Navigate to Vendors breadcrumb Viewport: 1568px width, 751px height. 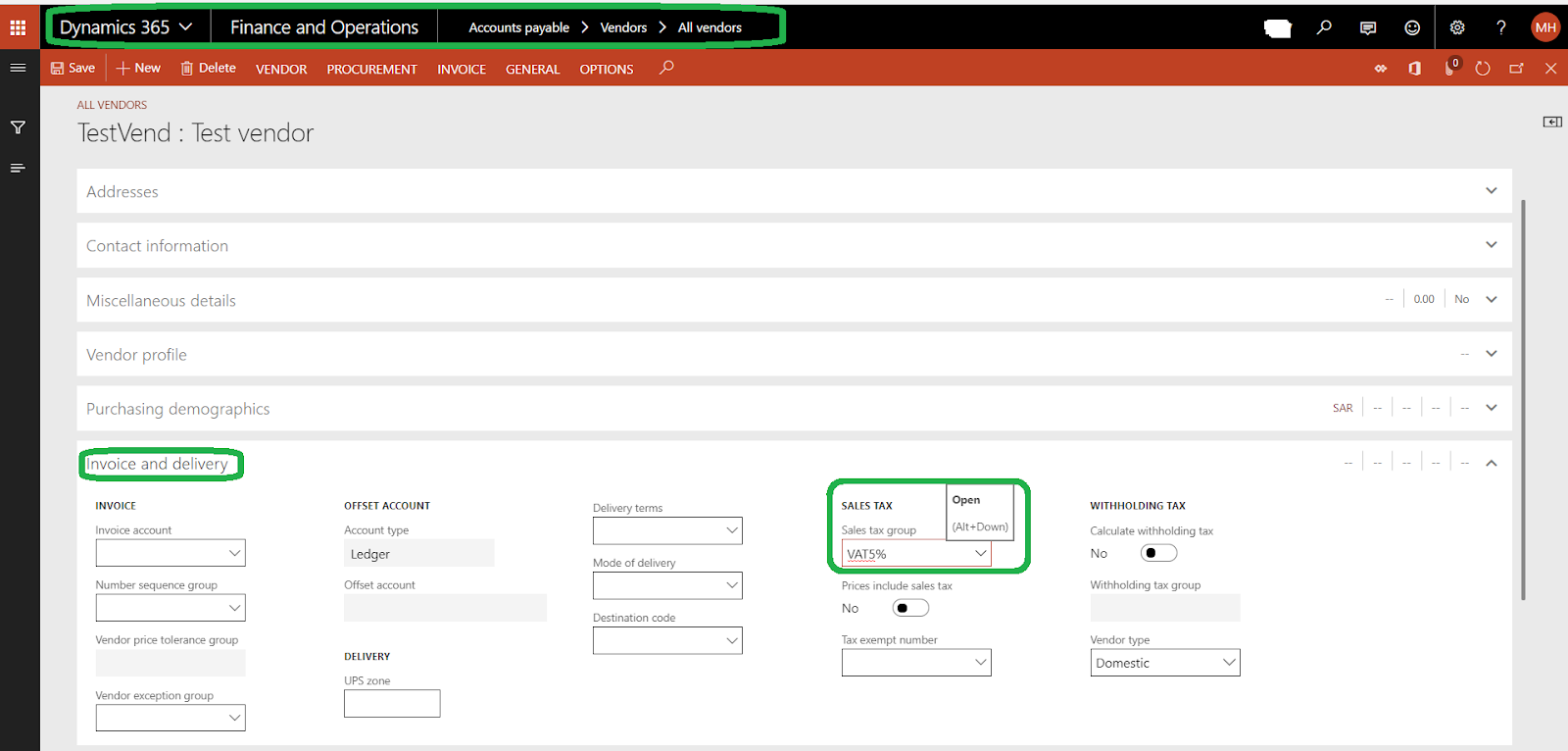[623, 27]
